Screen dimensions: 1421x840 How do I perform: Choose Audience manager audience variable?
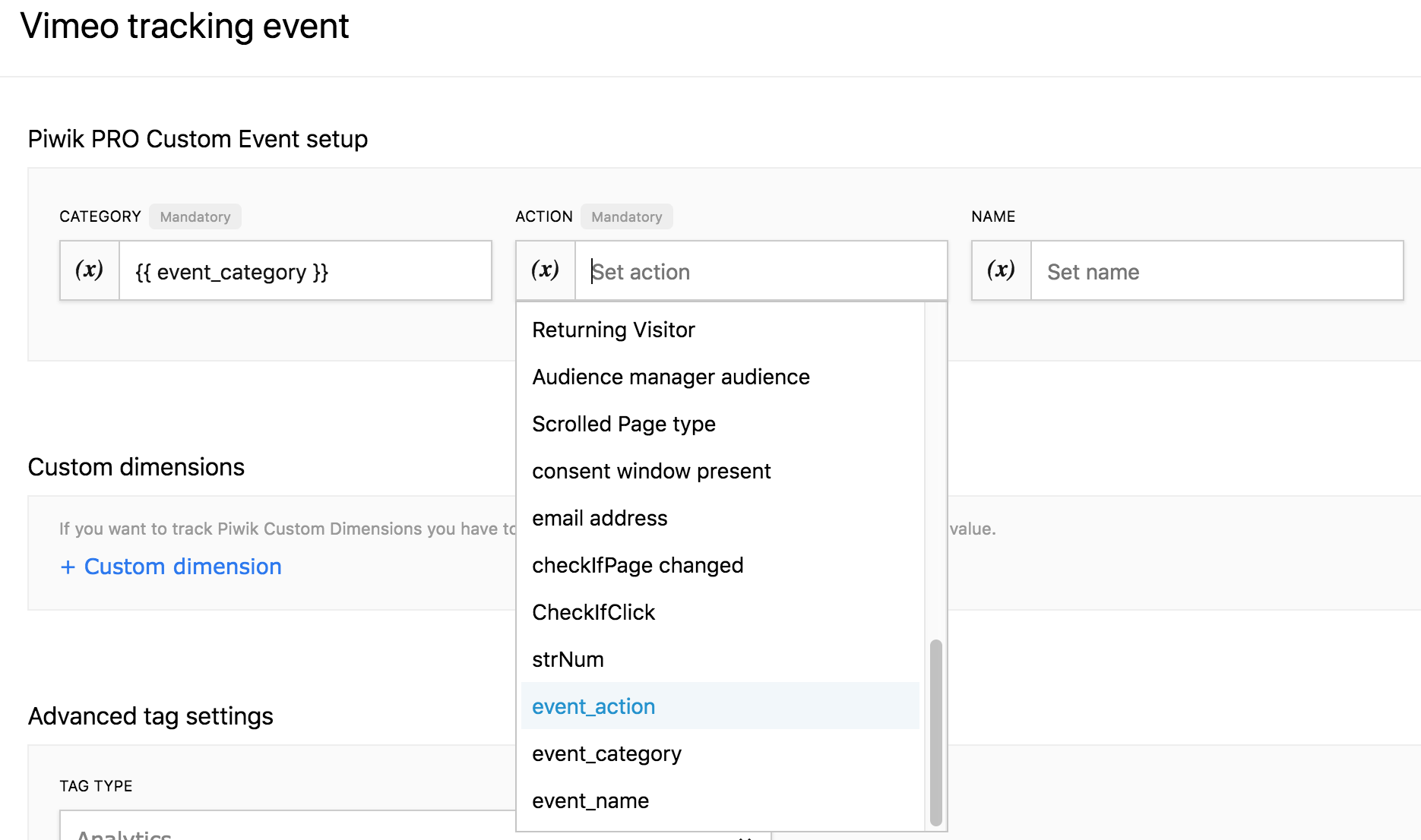point(720,377)
